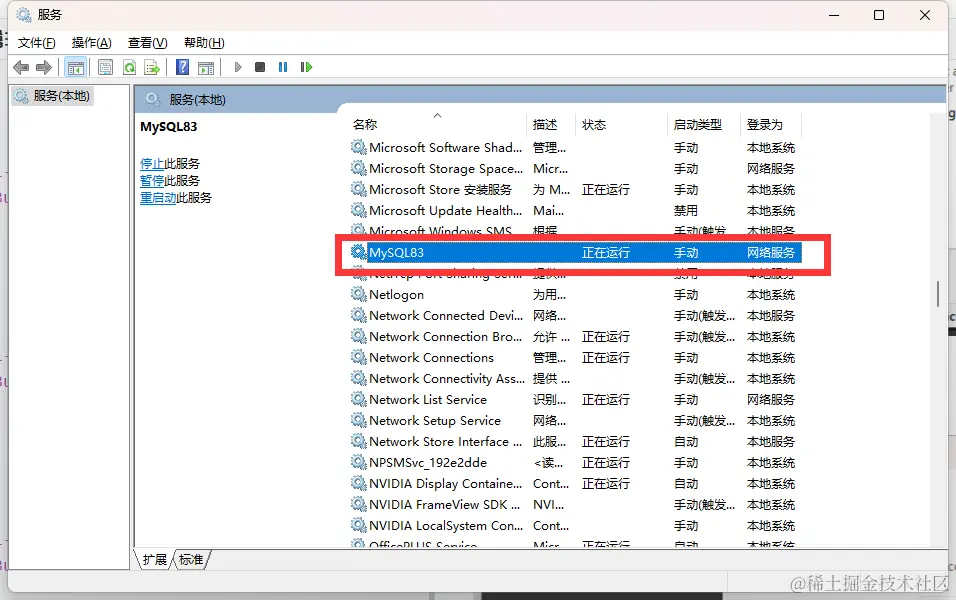Start service with play icon

(x=238, y=67)
